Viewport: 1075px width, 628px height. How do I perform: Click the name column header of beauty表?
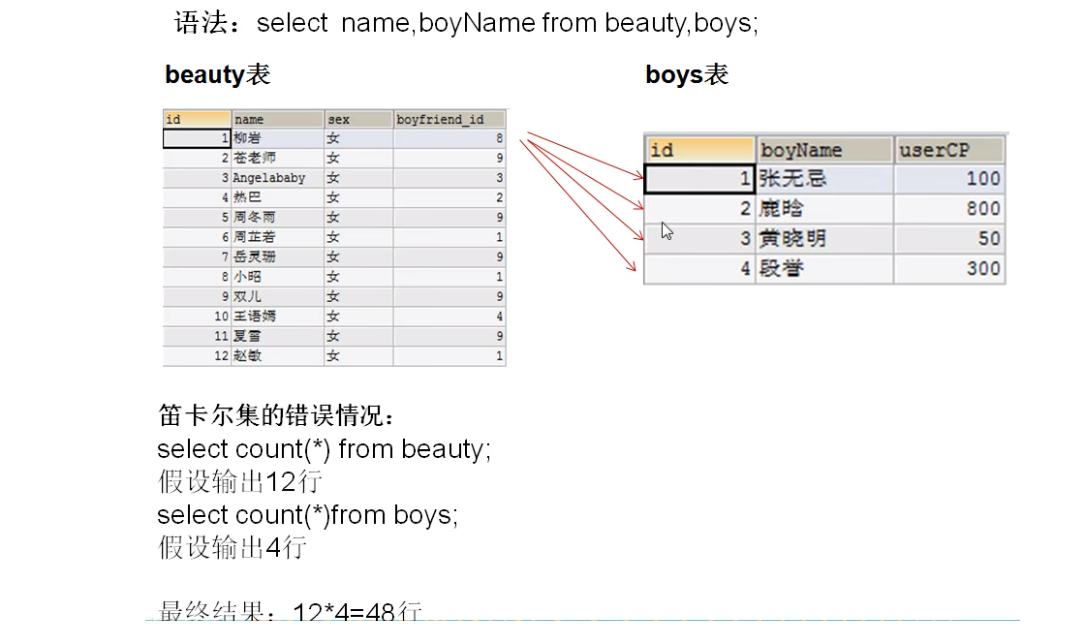pyautogui.click(x=250, y=118)
